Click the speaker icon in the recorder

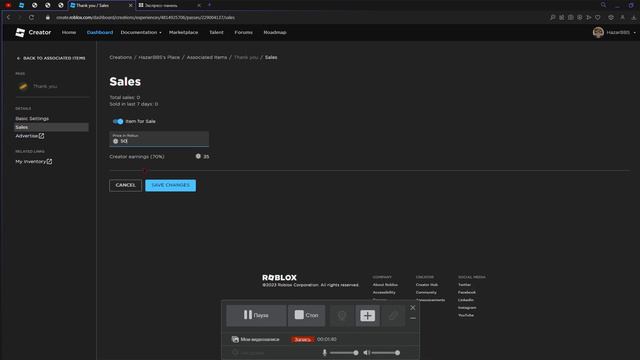[367, 353]
